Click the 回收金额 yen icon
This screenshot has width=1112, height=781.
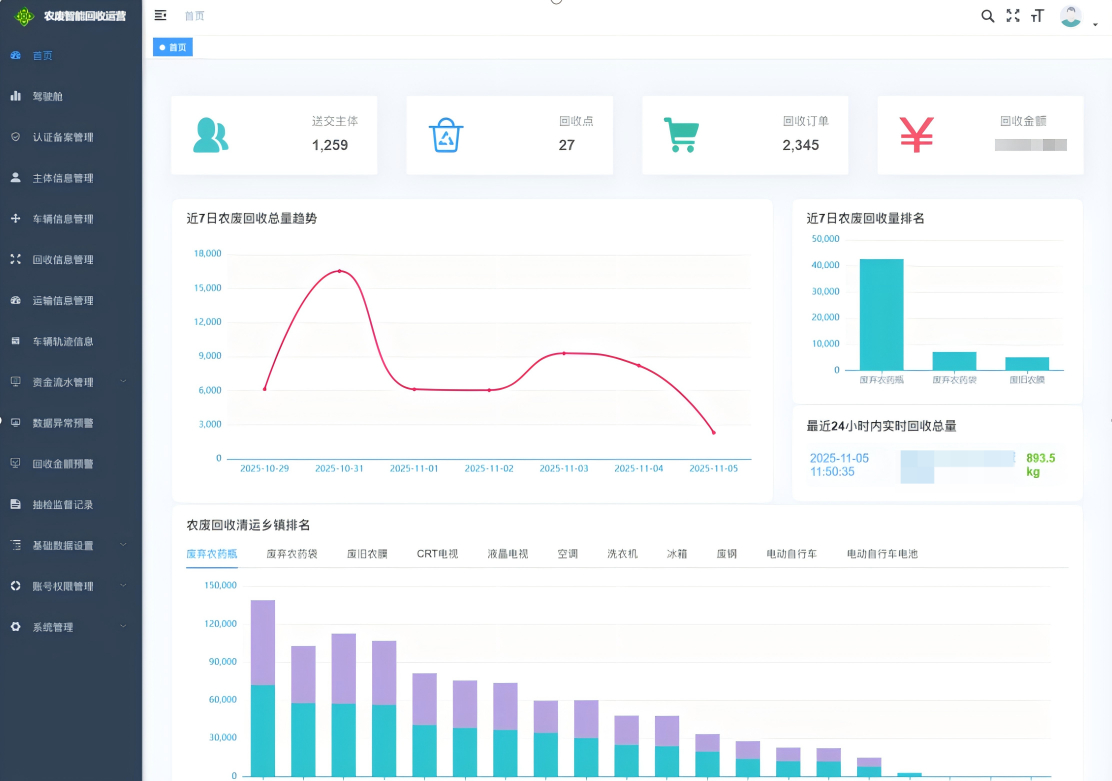[916, 136]
